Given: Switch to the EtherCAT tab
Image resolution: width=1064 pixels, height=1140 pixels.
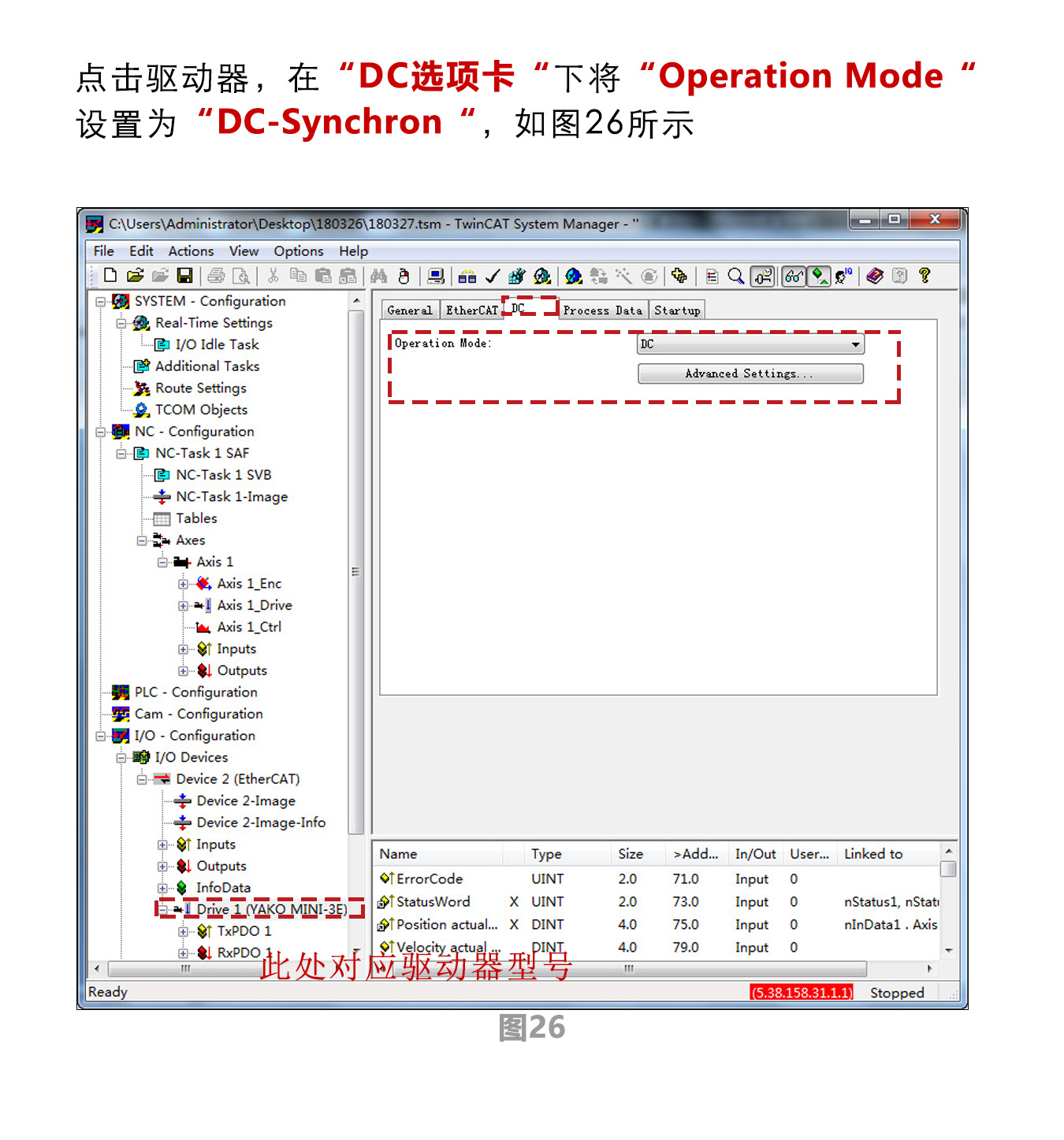Looking at the screenshot, I should [x=471, y=310].
